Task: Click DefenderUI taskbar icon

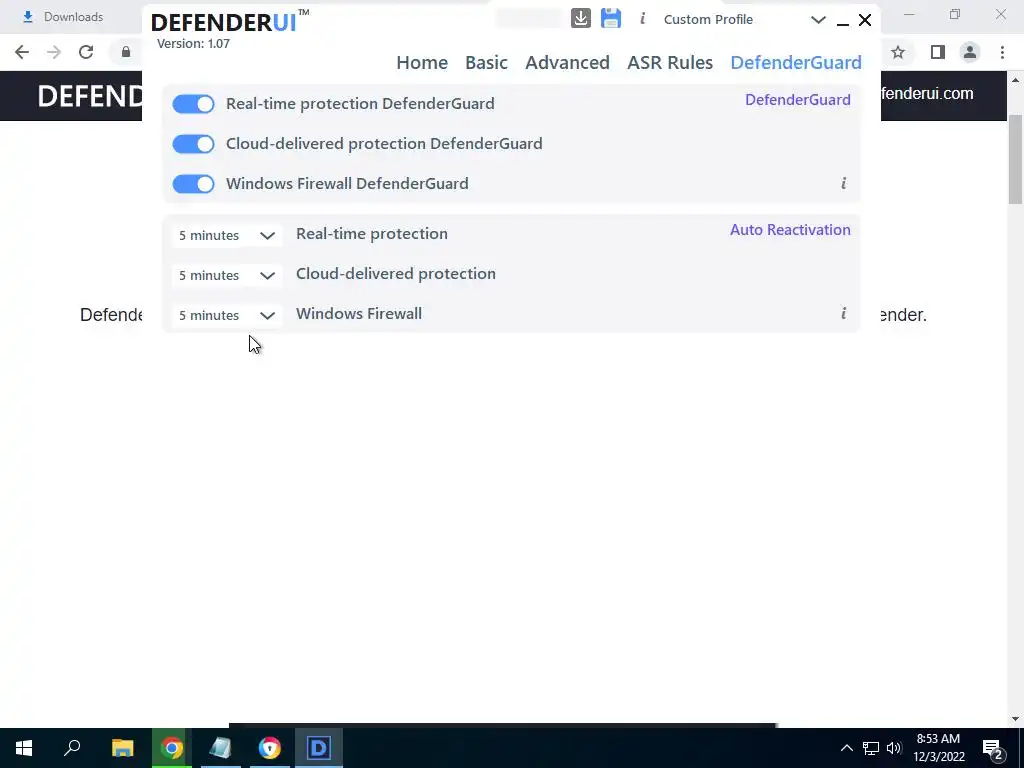Action: pos(319,748)
